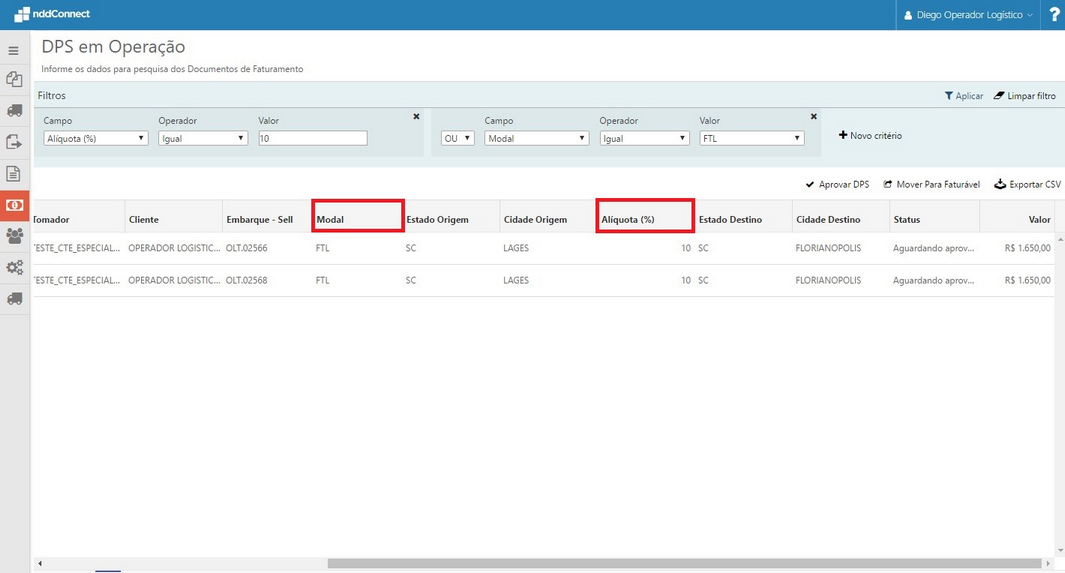Toggle the hamburger menu in the sidebar
1065x573 pixels.
[14, 50]
